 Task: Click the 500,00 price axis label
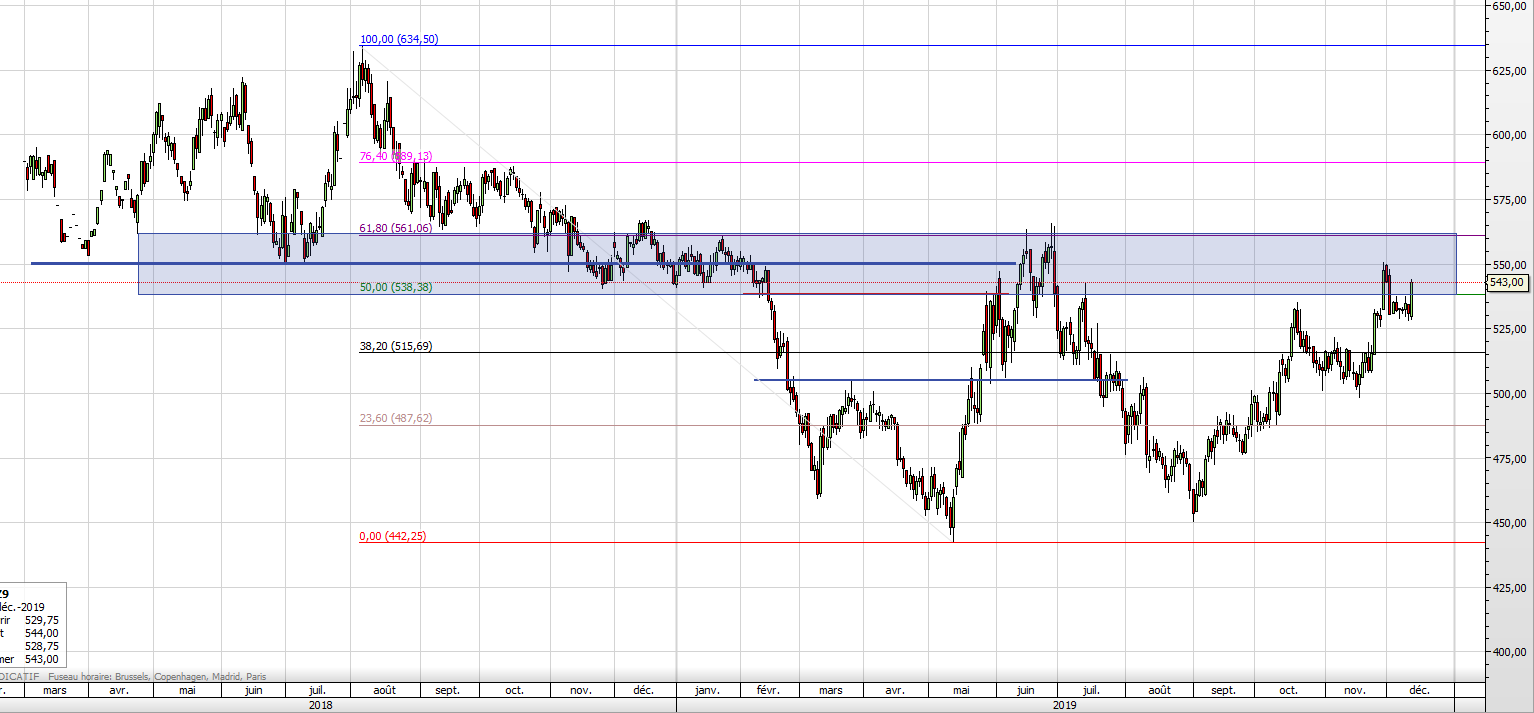click(1507, 394)
